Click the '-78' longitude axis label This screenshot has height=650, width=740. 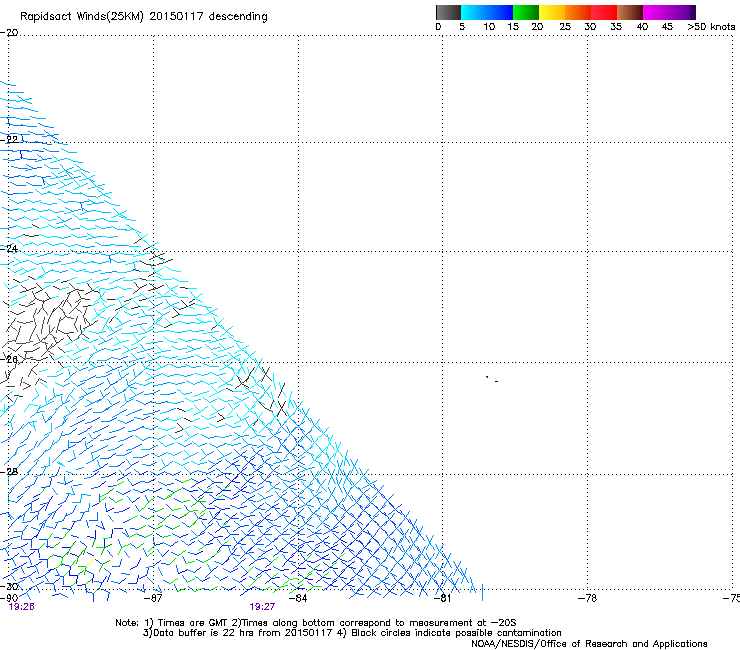tap(587, 598)
